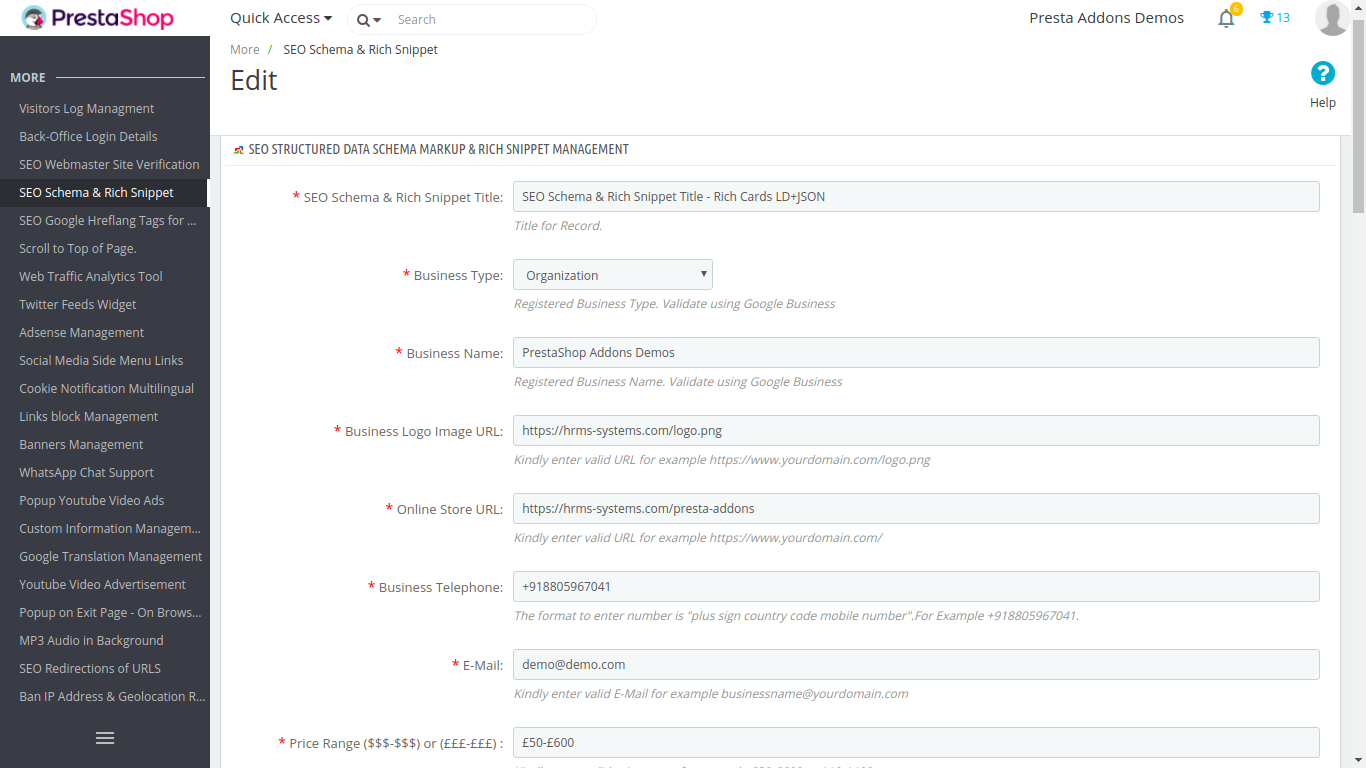Open the user avatar menu
The width and height of the screenshot is (1366, 768).
[1332, 18]
